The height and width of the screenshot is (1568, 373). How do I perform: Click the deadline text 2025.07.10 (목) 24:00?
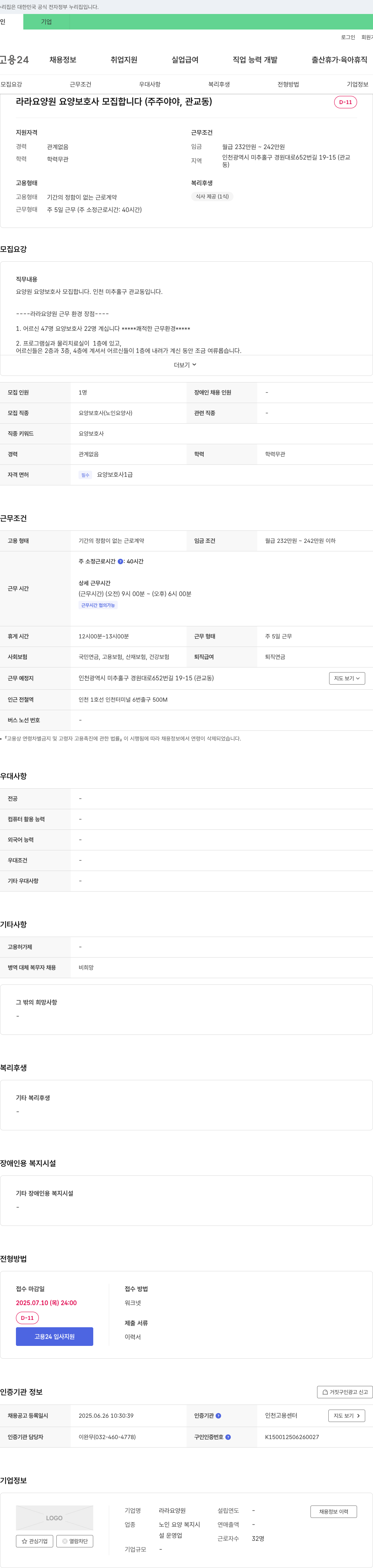point(46,1303)
